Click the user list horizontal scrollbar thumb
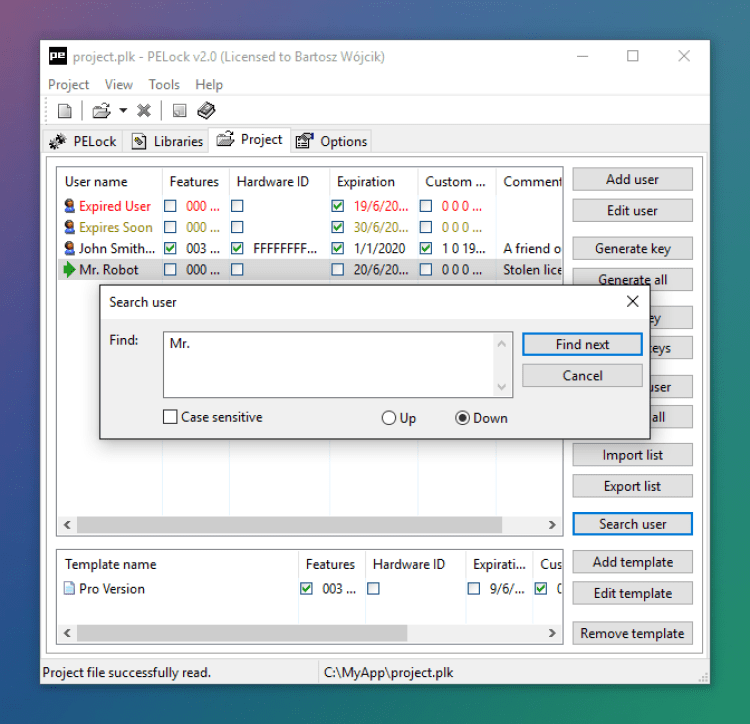The height and width of the screenshot is (724, 750). (289, 525)
